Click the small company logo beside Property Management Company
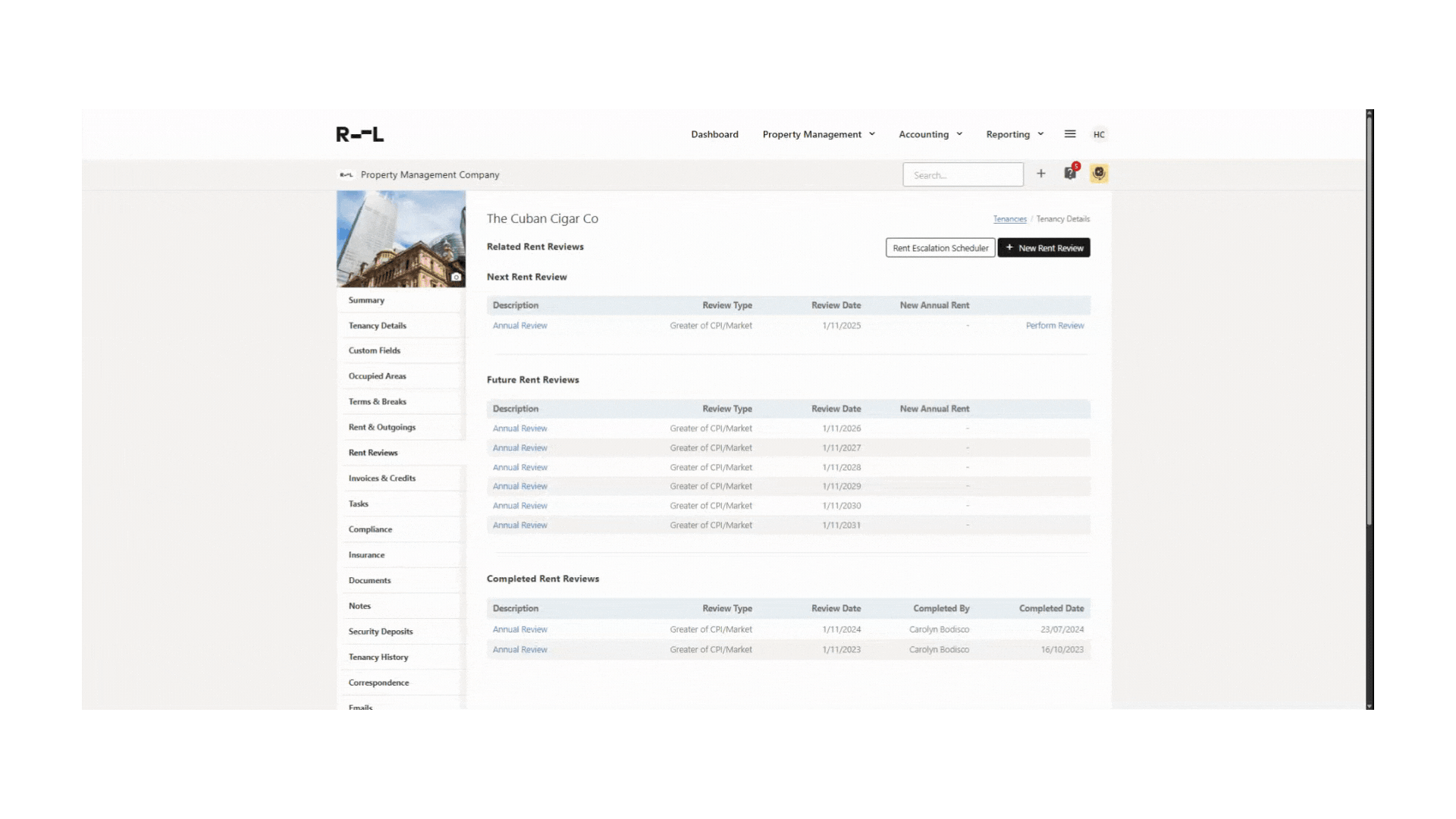 pyautogui.click(x=347, y=174)
